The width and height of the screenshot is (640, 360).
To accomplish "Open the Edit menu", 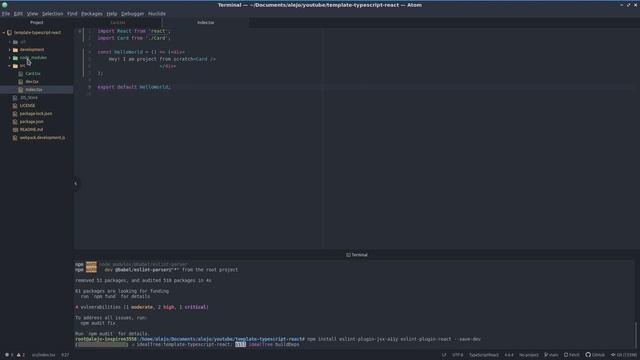I will pyautogui.click(x=18, y=13).
